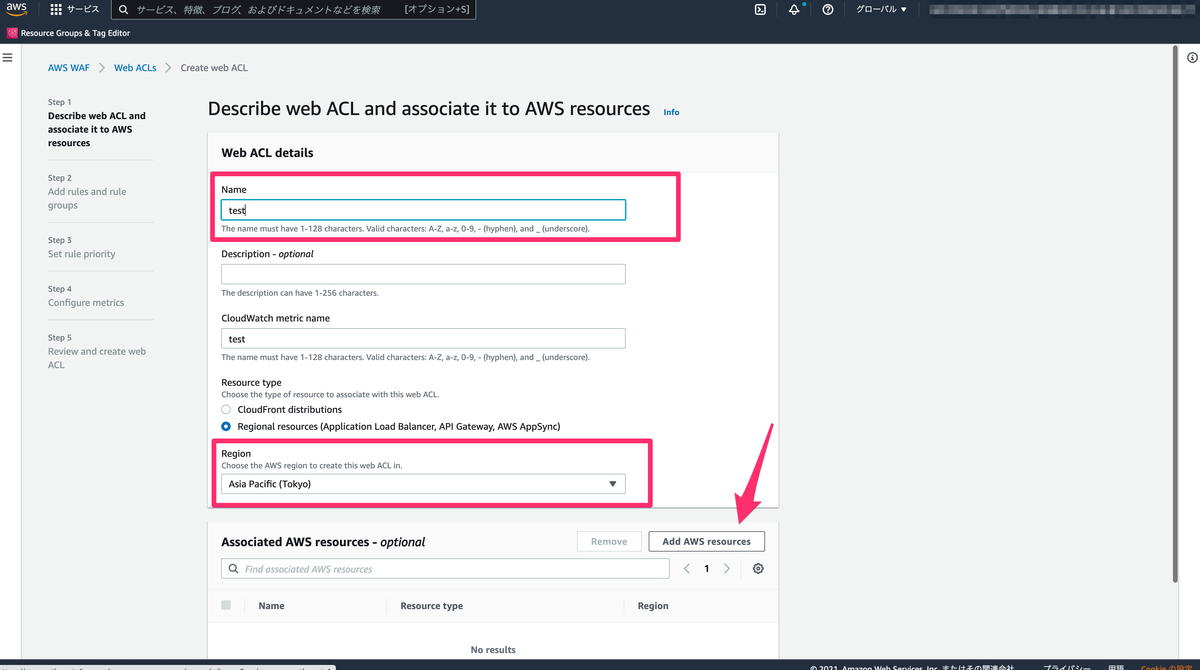The width and height of the screenshot is (1200, 670).
Task: Launch CloudShell from the top bar
Action: (759, 9)
